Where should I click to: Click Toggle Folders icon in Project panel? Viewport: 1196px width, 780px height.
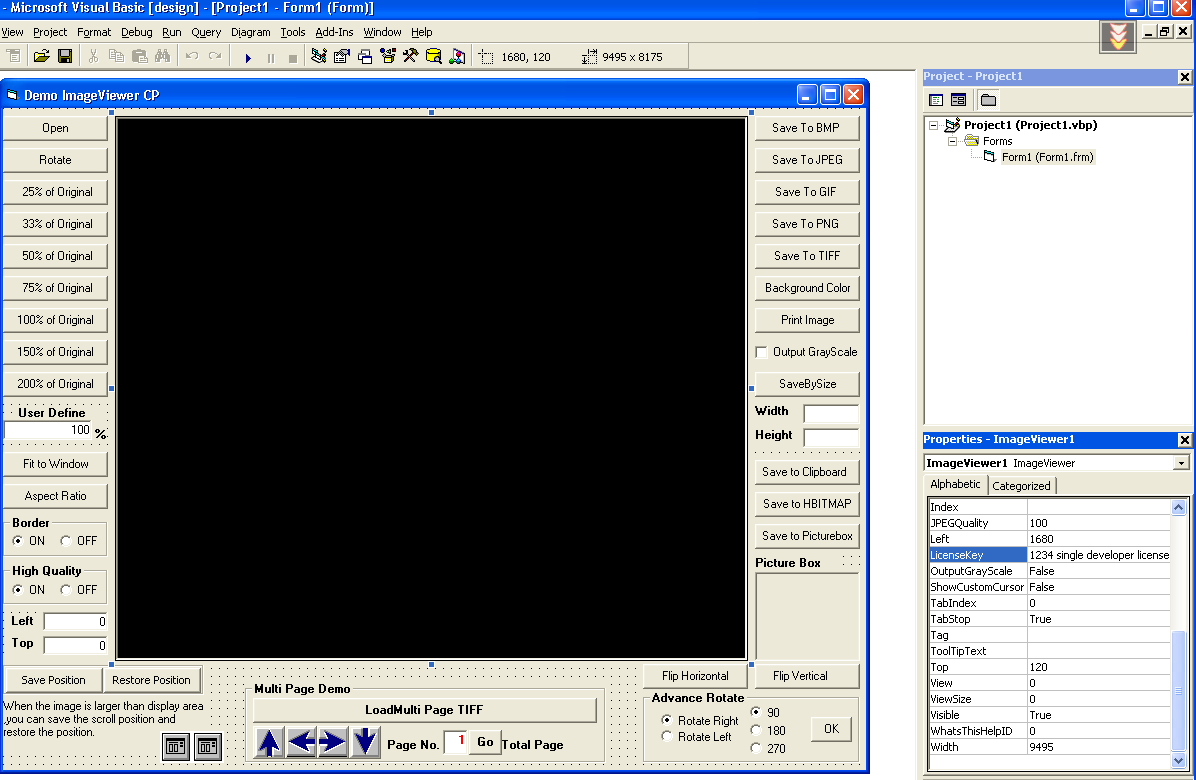click(988, 100)
